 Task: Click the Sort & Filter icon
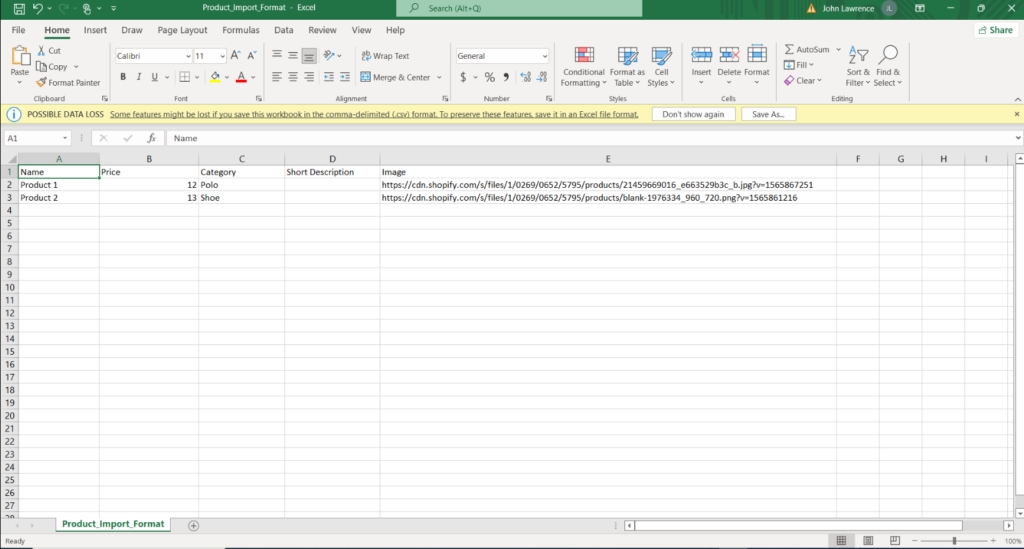click(x=858, y=55)
